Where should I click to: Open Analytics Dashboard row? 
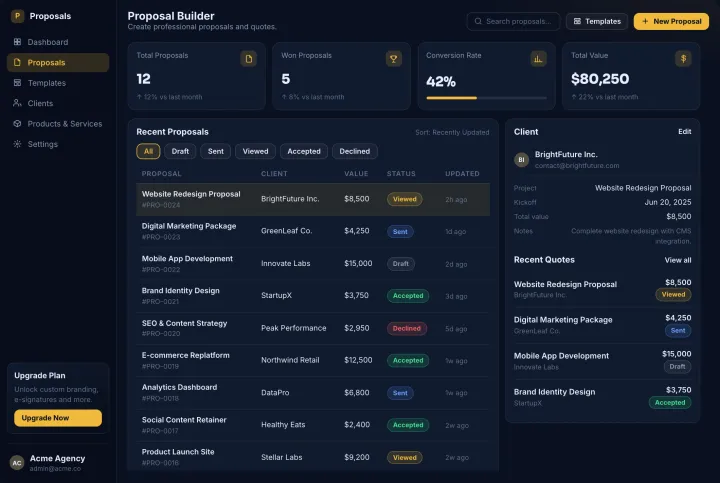[x=313, y=393]
